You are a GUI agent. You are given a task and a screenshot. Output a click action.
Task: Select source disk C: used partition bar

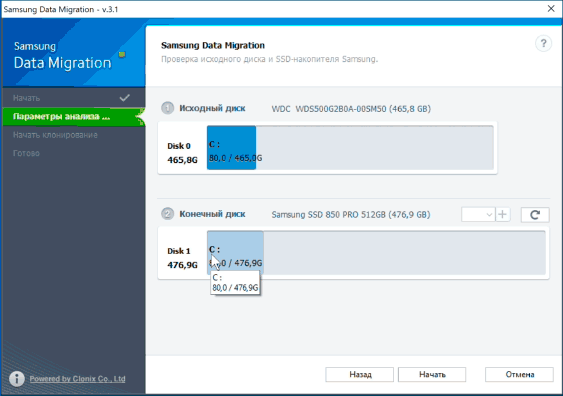click(x=232, y=148)
